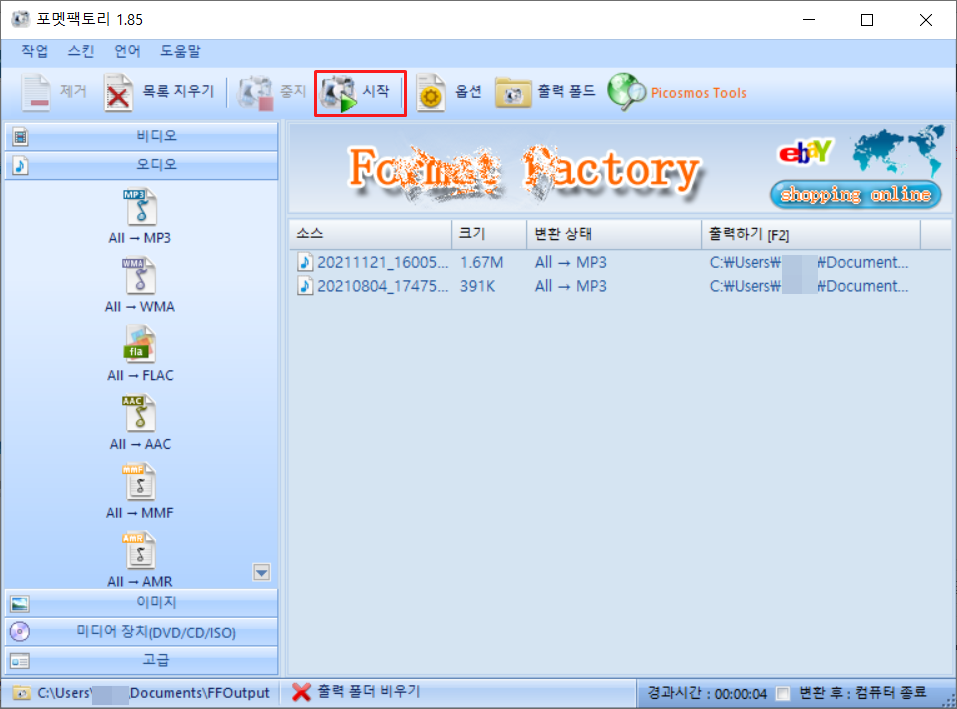Select the file row 20210804_17475...
Viewport: 957px width, 709px height.
click(x=619, y=286)
